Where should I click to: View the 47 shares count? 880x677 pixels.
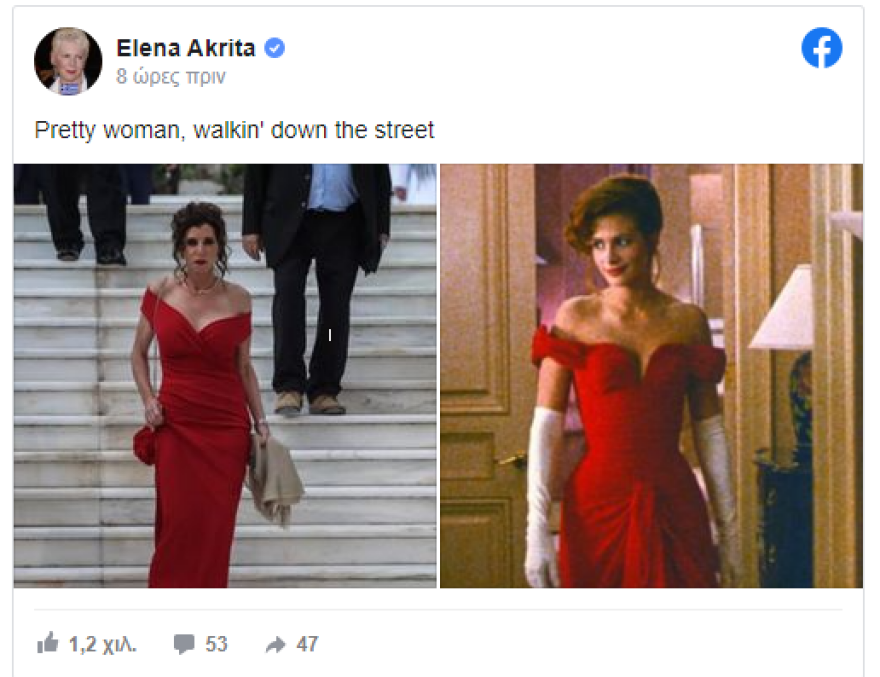pyautogui.click(x=307, y=644)
